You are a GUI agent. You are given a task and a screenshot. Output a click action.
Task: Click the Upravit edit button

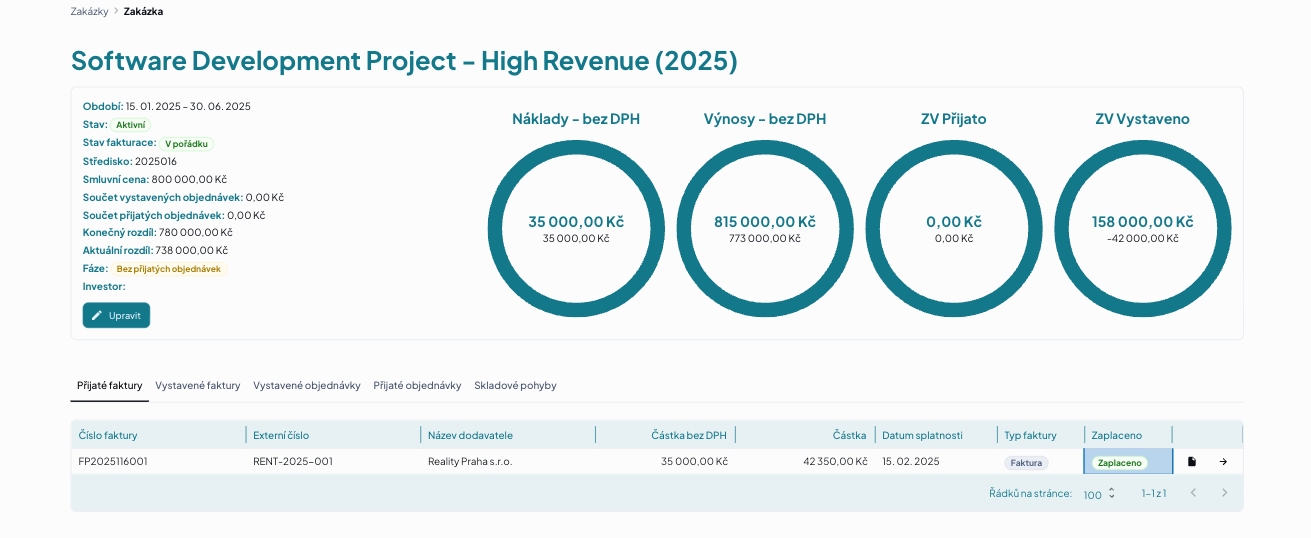point(116,315)
